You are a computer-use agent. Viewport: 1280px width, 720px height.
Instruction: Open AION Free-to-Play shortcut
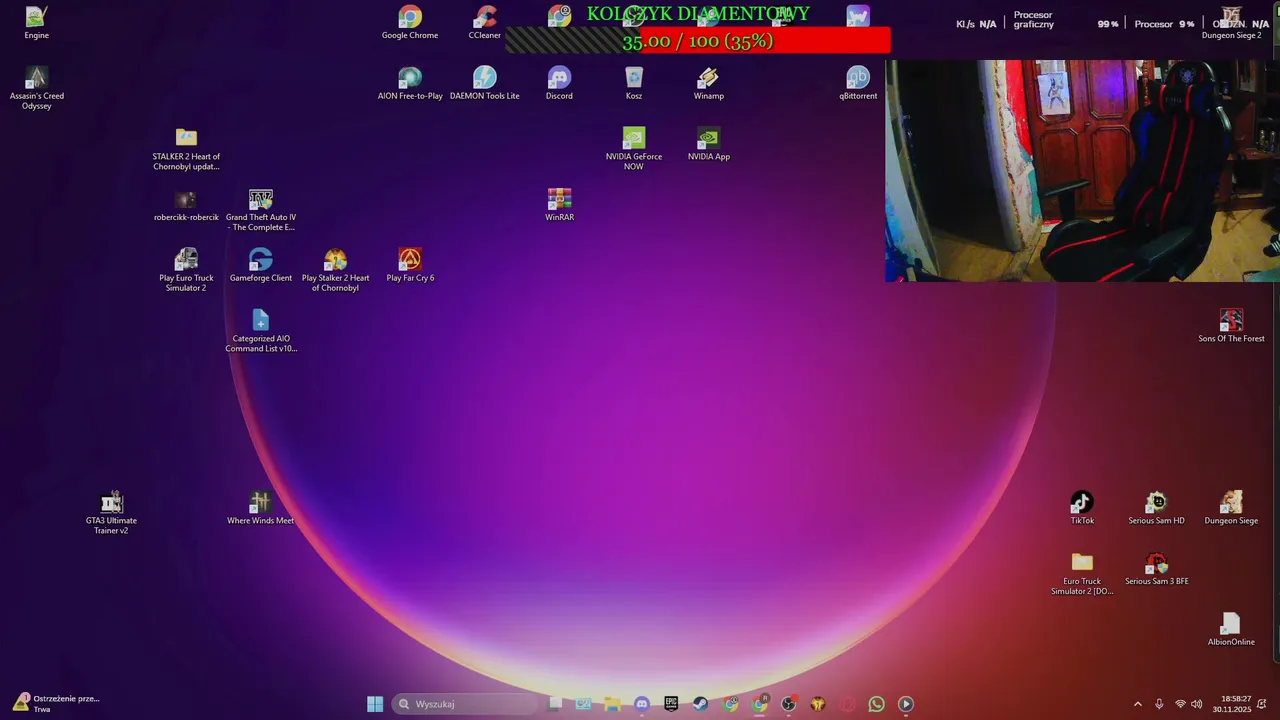pyautogui.click(x=410, y=83)
